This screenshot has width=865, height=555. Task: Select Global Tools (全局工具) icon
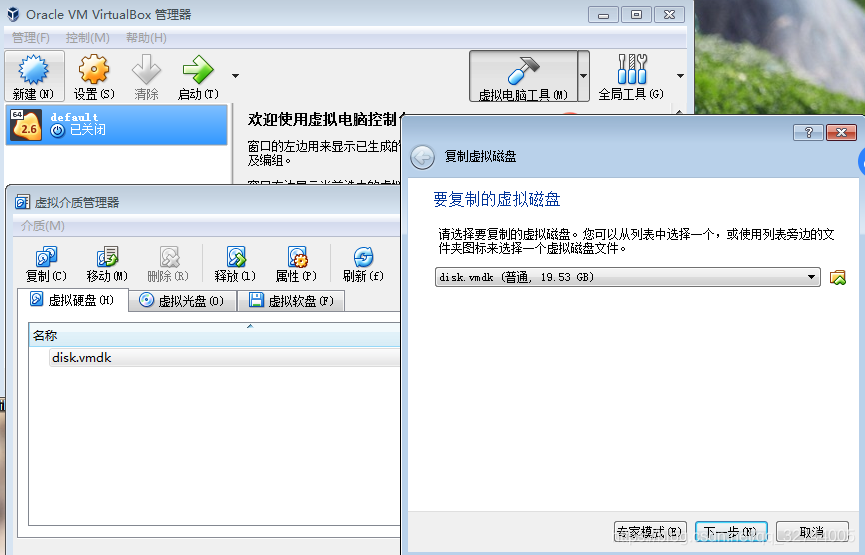point(631,76)
